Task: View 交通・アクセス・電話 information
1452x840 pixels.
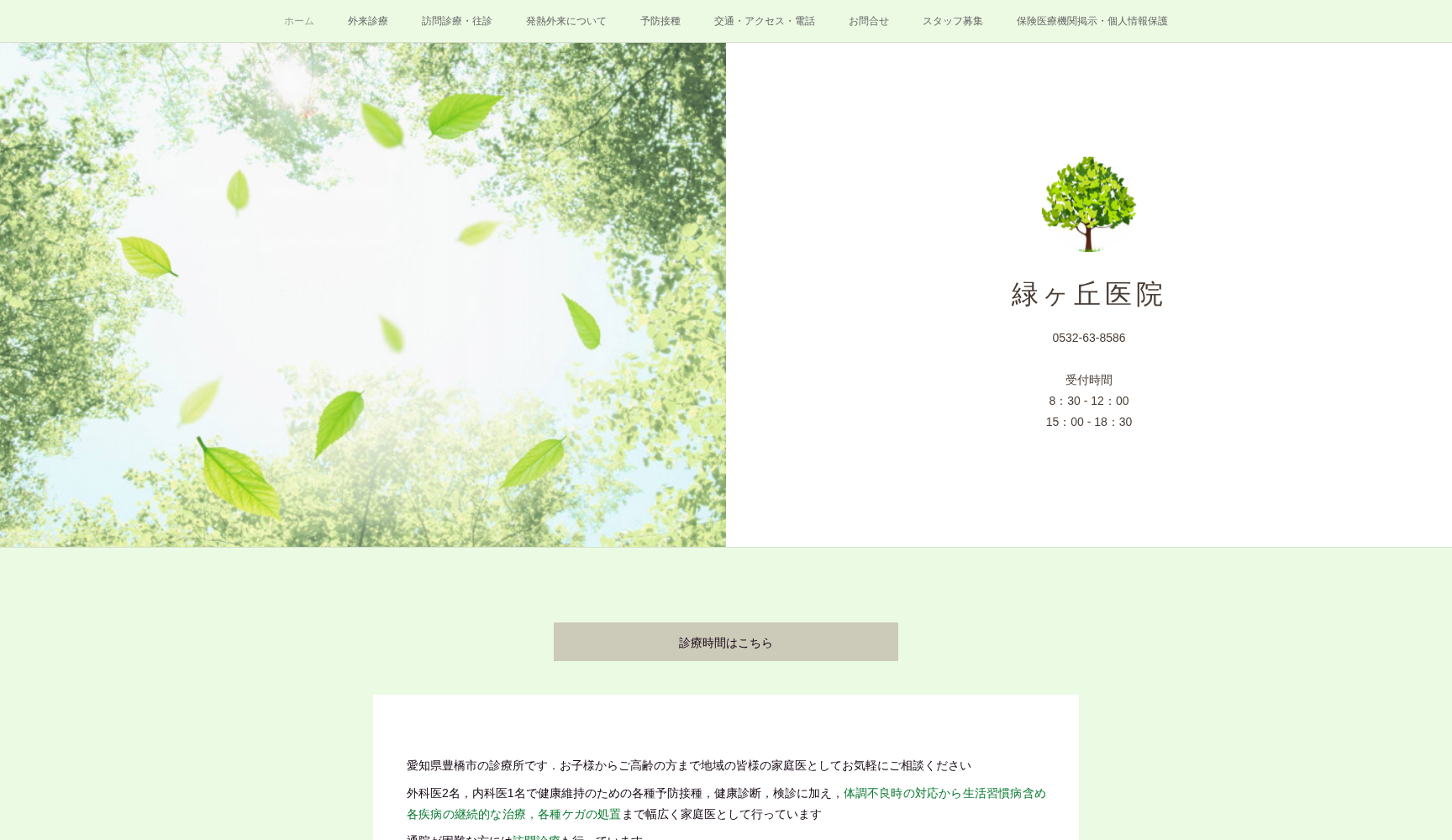Action: 764,21
